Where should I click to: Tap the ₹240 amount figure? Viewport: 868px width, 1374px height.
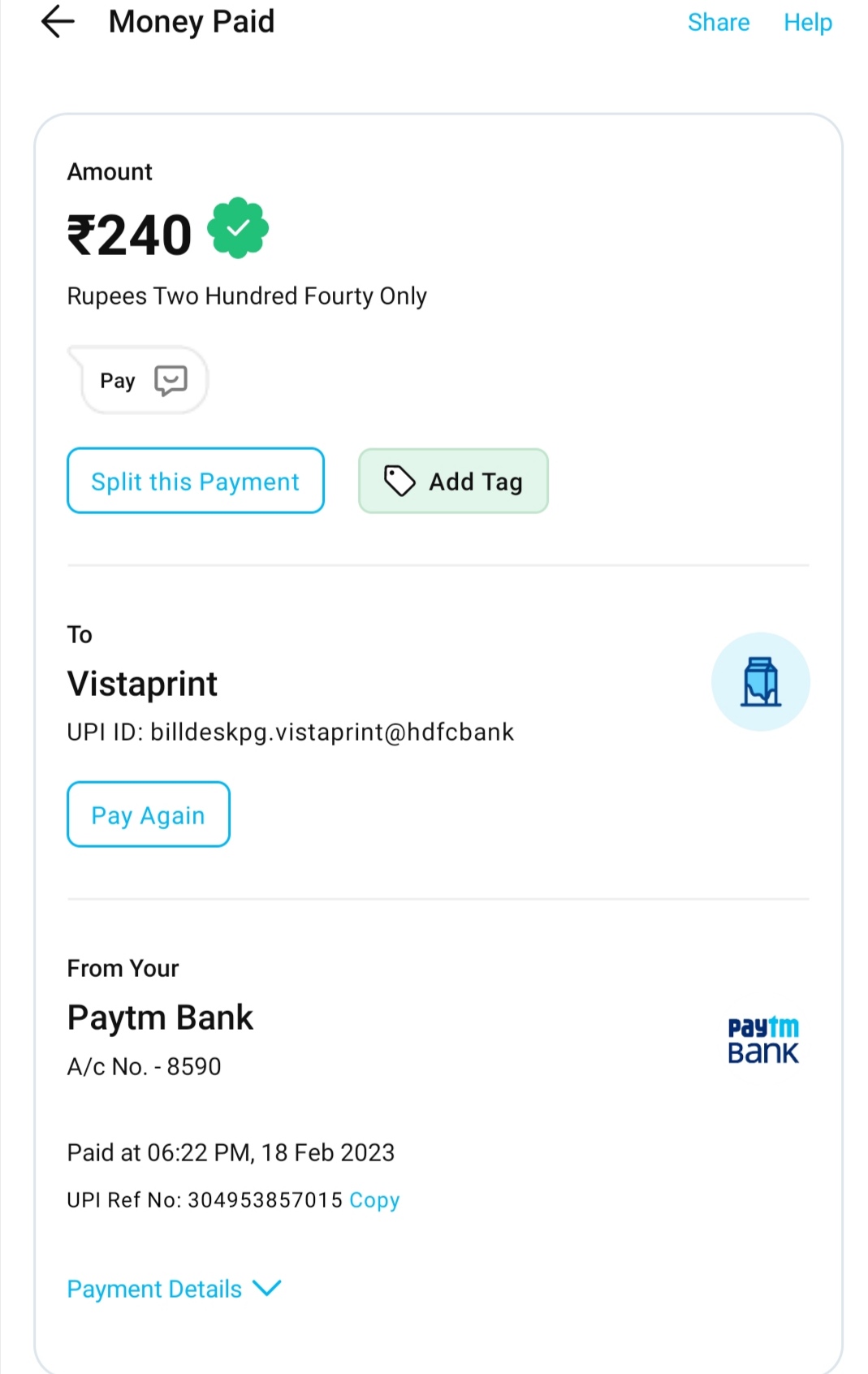(129, 235)
